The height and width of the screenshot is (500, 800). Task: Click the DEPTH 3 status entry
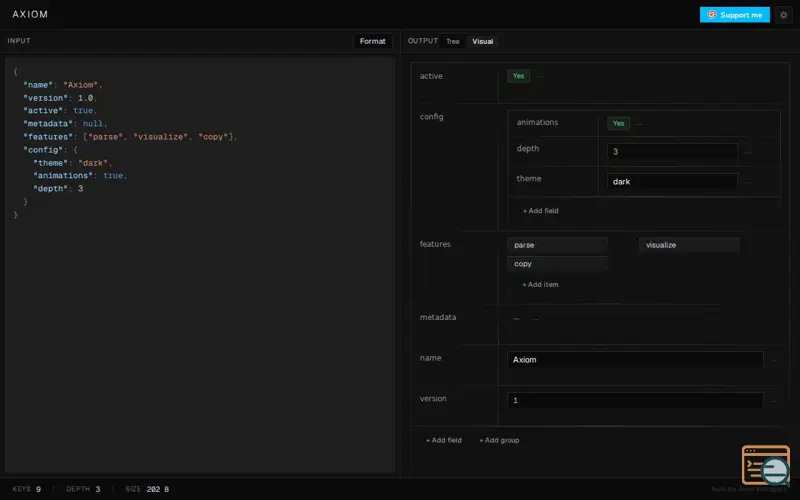(x=83, y=489)
